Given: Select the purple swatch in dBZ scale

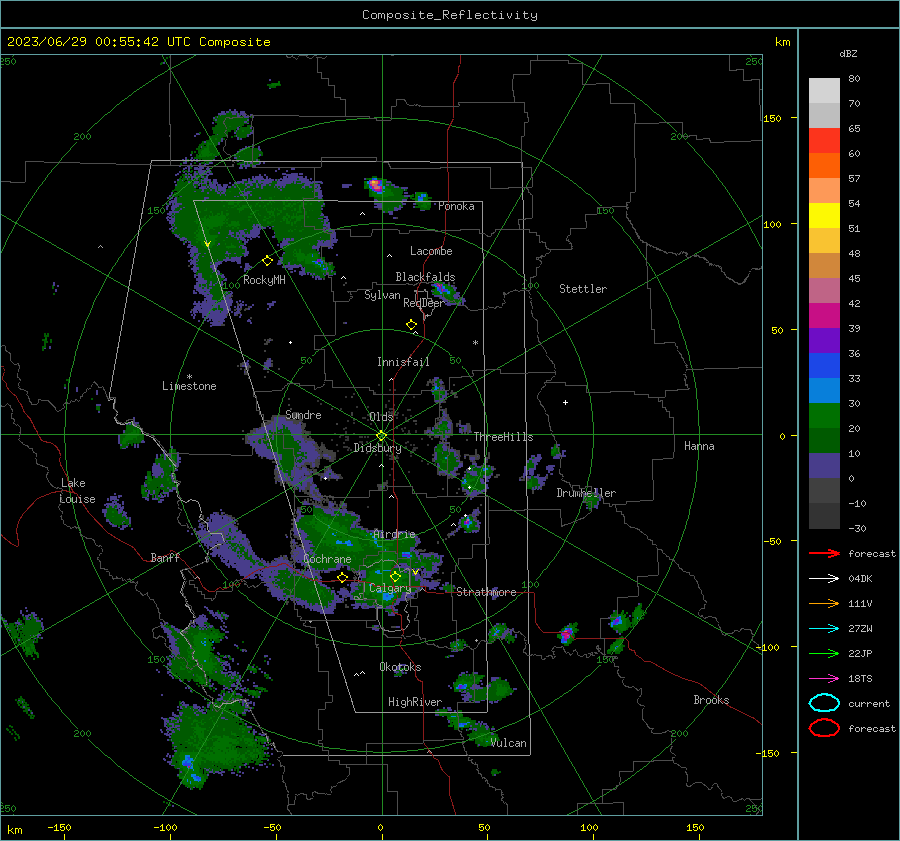Looking at the screenshot, I should click(x=824, y=340).
